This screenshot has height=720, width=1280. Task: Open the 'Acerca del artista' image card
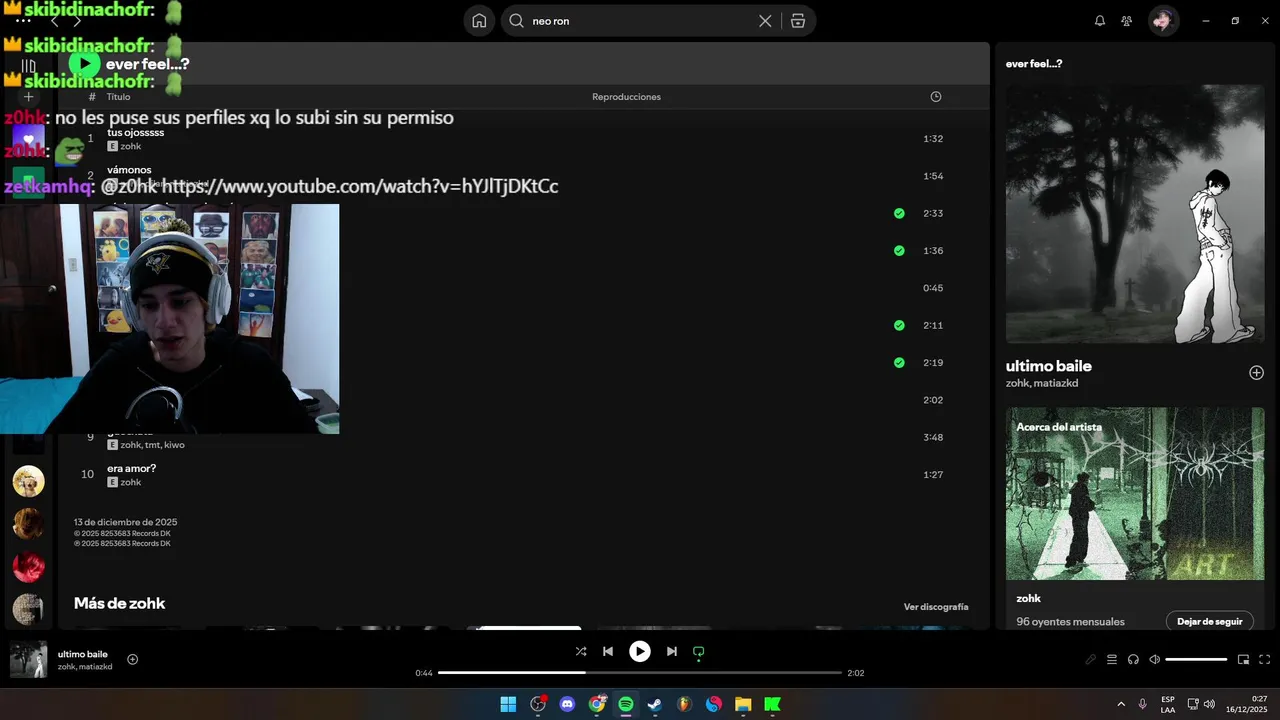1135,493
